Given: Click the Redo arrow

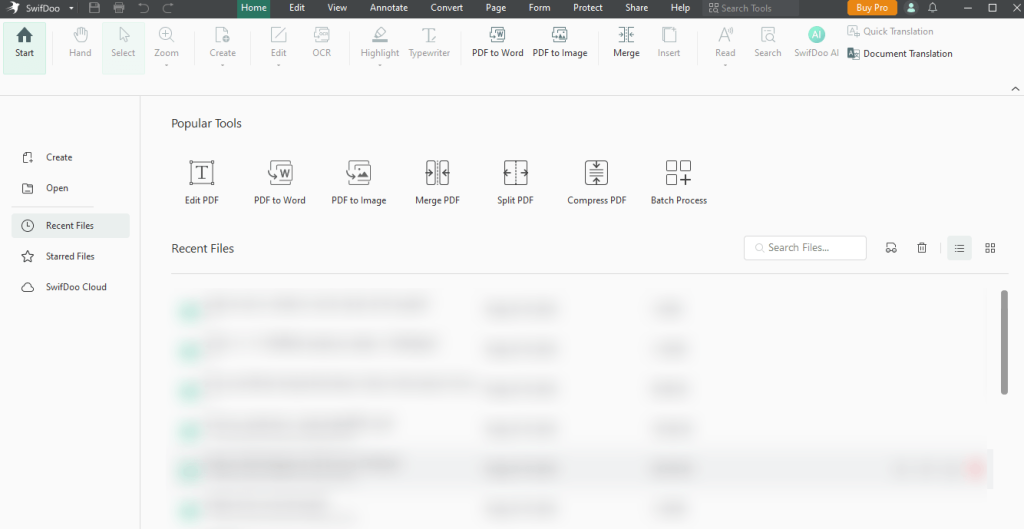Looking at the screenshot, I should [x=168, y=8].
